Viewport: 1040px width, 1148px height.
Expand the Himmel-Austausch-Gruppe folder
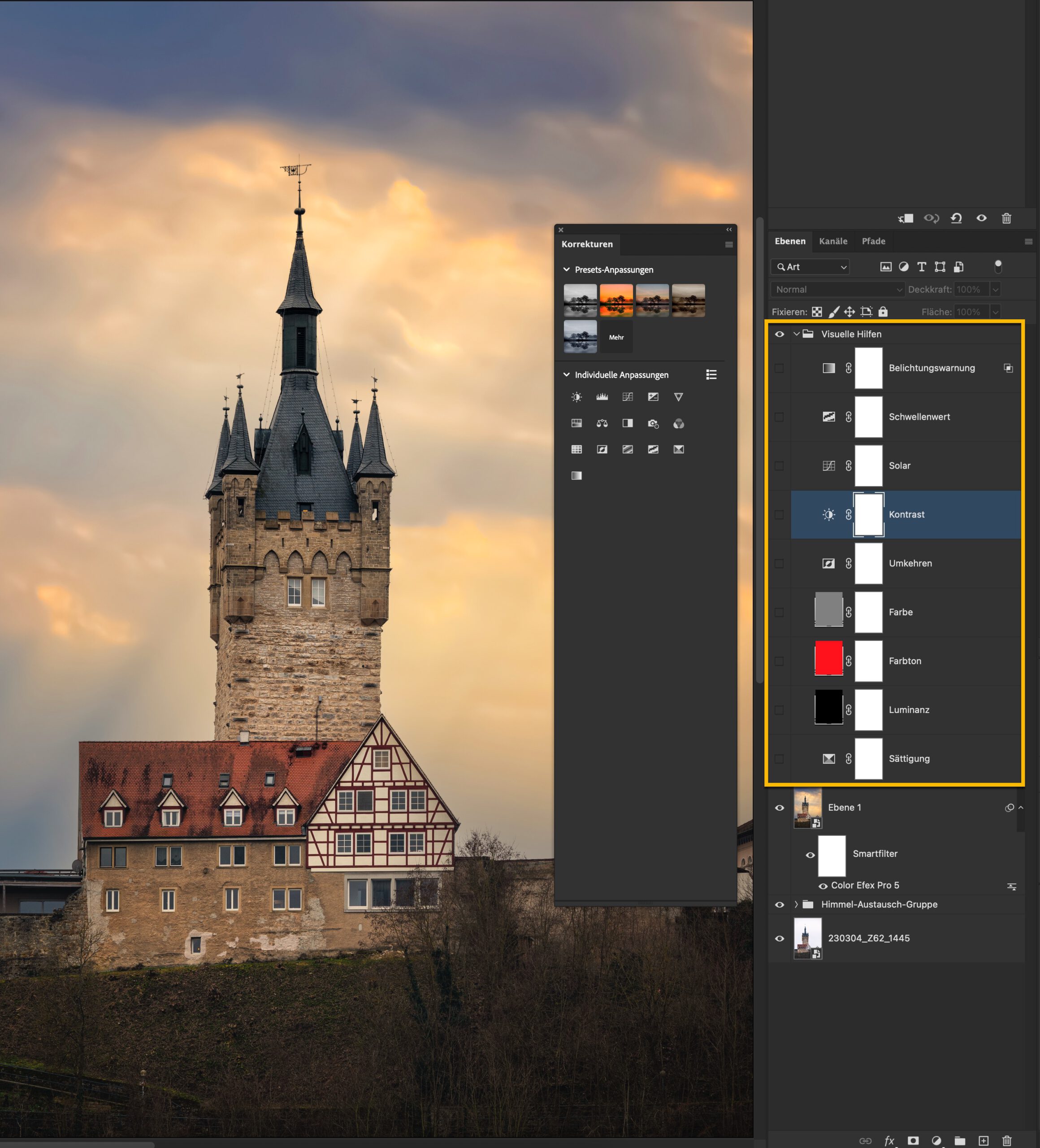pos(796,904)
